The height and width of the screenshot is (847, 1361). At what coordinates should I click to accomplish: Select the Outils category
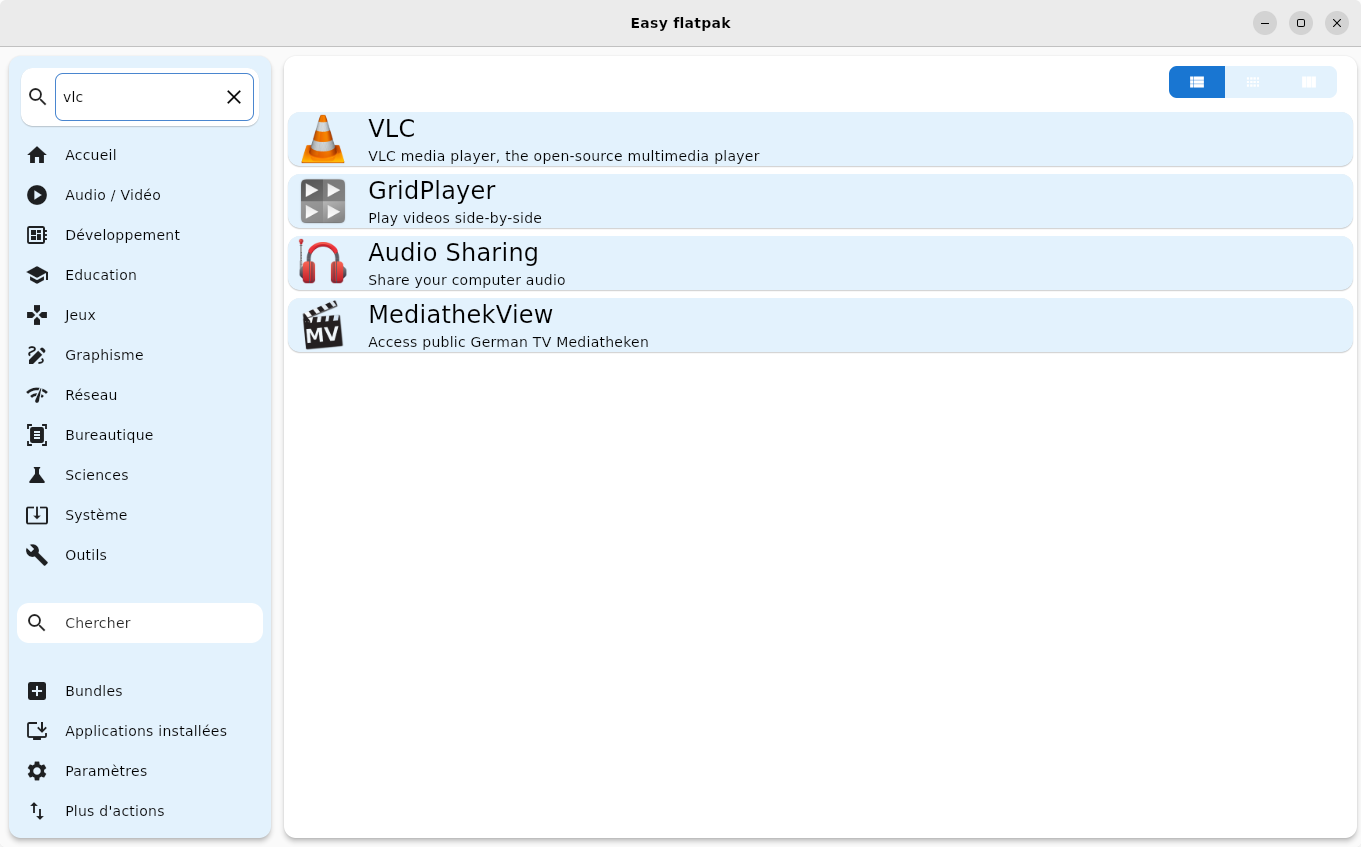click(140, 555)
